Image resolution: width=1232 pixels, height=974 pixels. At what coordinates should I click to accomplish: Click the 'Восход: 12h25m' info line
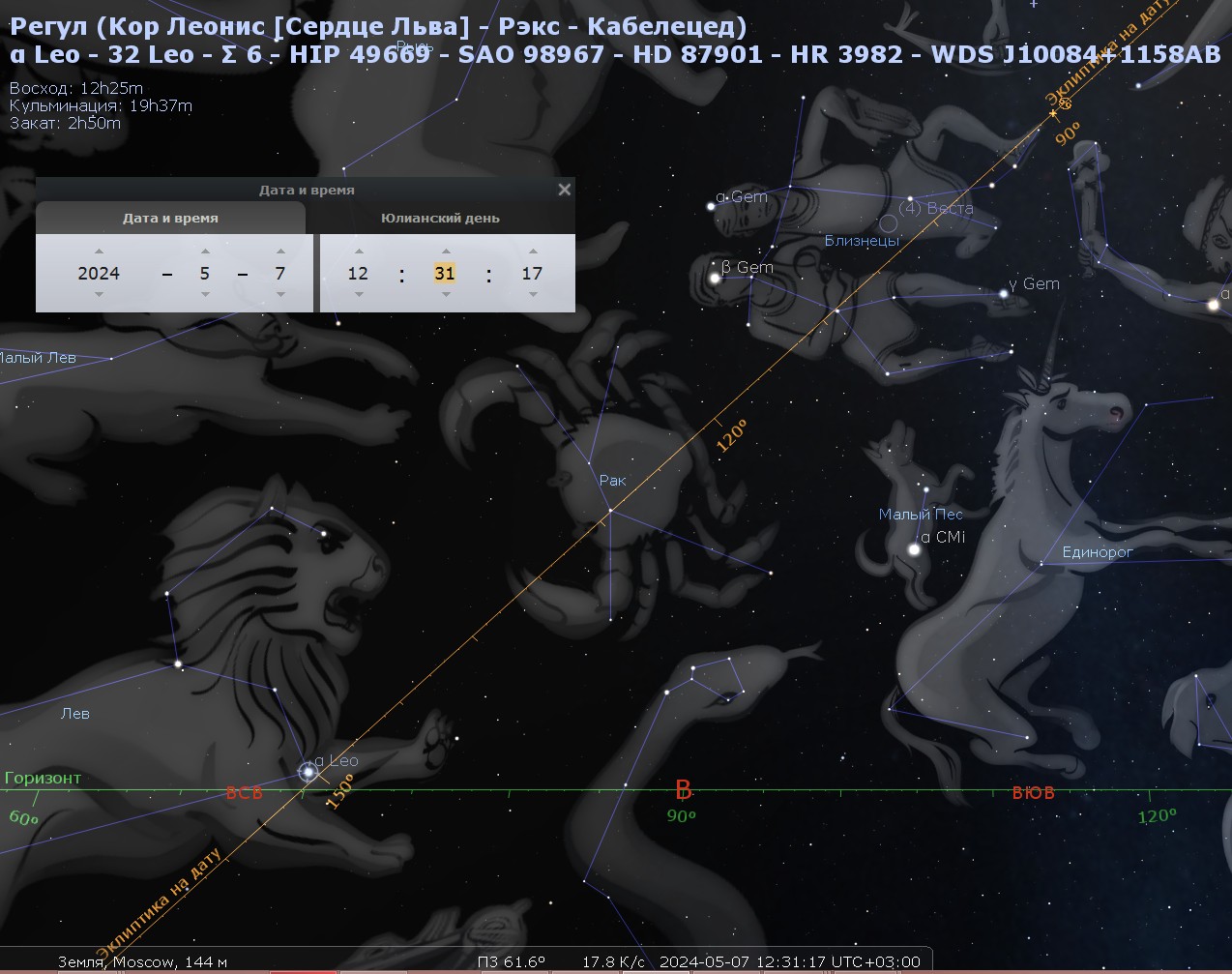76,88
